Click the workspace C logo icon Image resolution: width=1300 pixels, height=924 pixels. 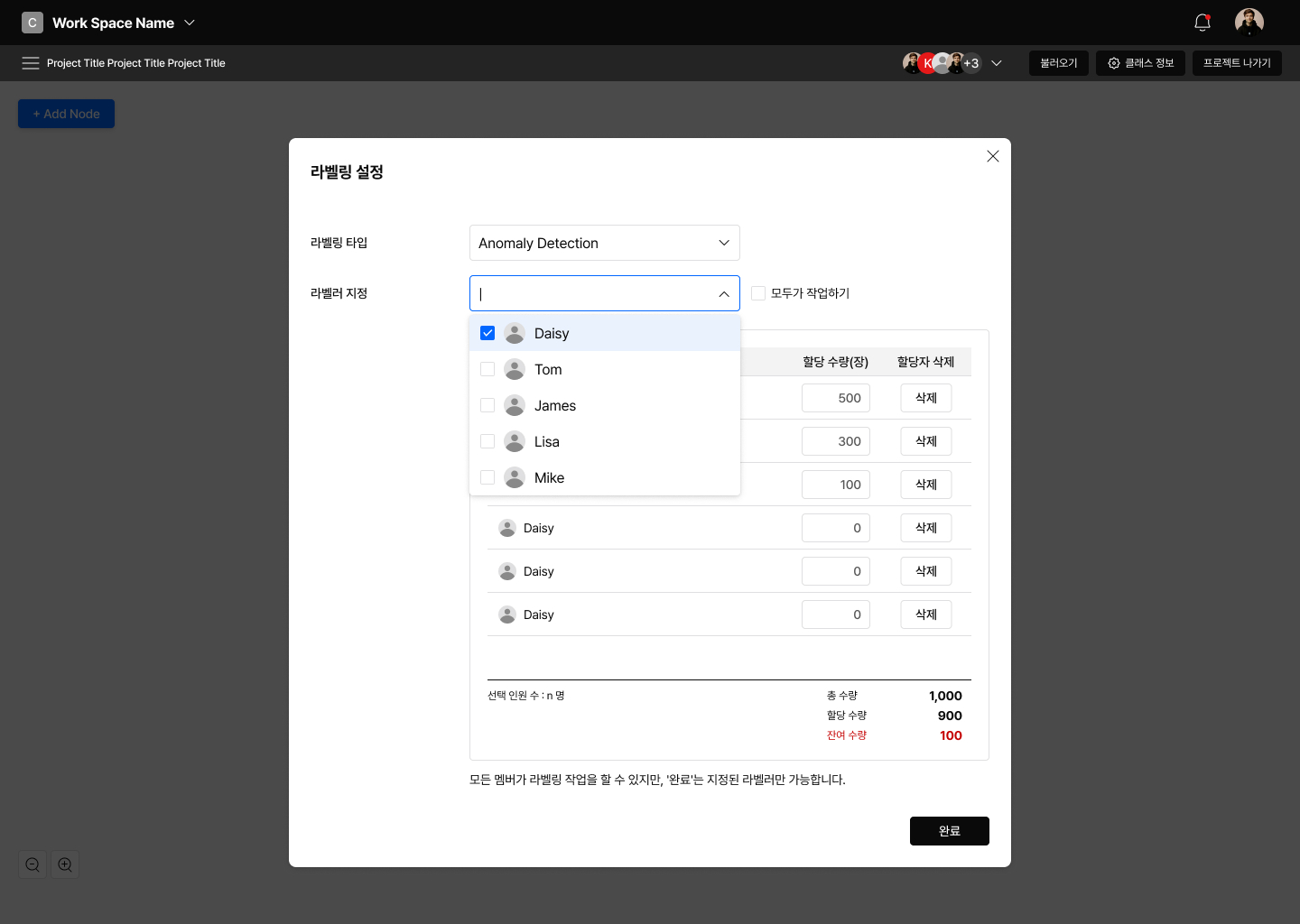(32, 23)
